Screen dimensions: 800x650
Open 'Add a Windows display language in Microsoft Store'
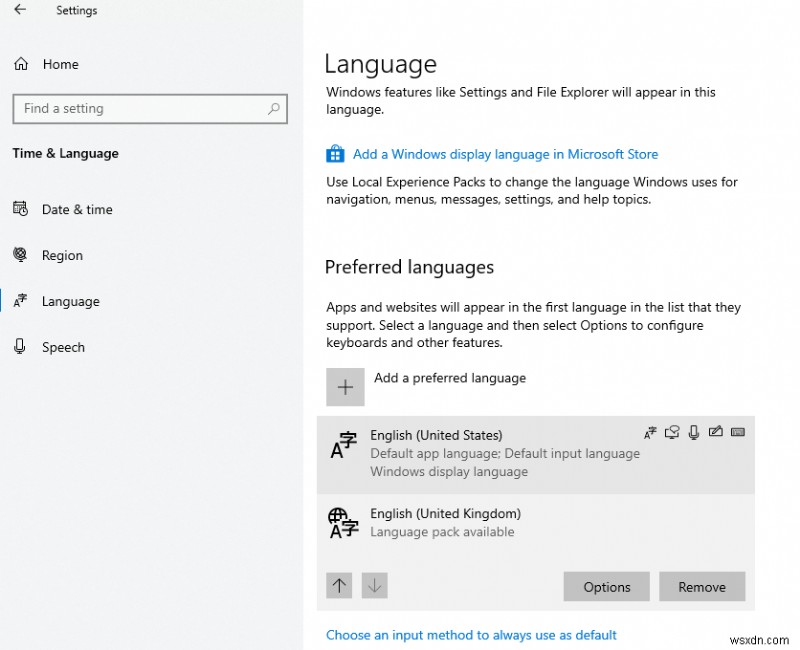(x=505, y=153)
